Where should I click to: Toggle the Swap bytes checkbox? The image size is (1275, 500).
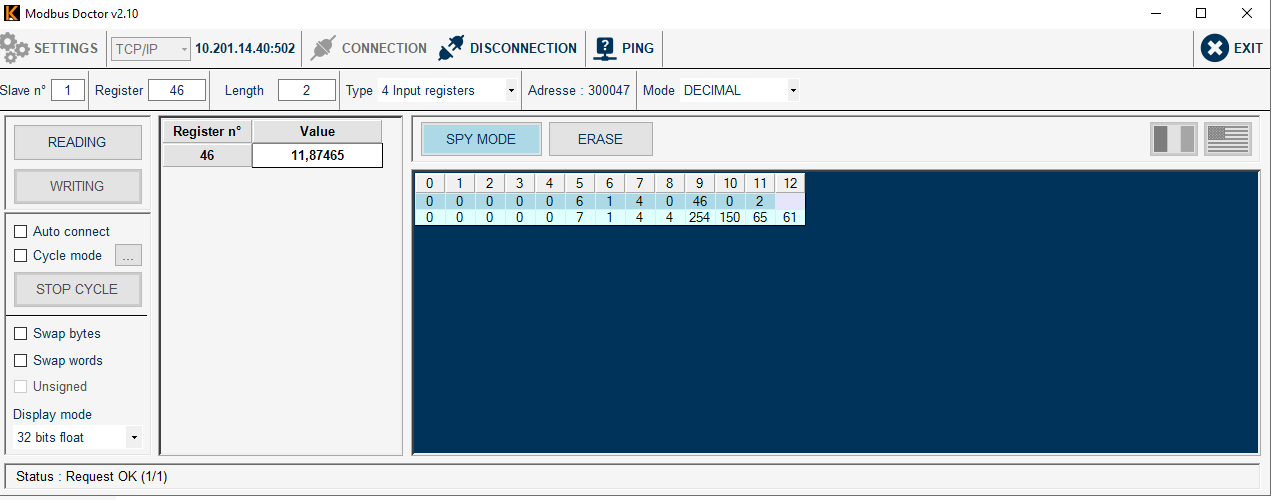coord(20,333)
